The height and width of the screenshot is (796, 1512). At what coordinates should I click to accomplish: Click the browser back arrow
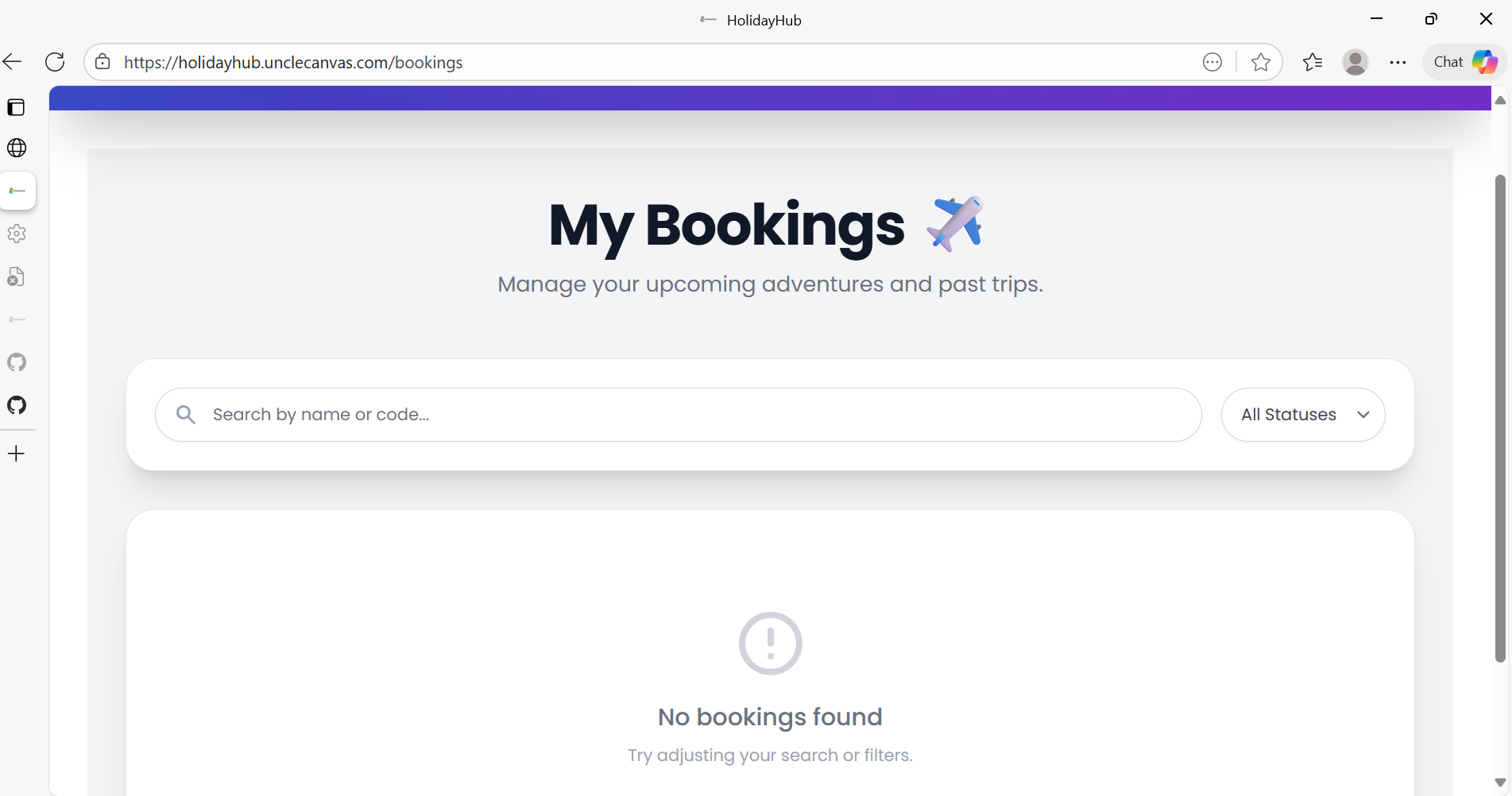(13, 62)
